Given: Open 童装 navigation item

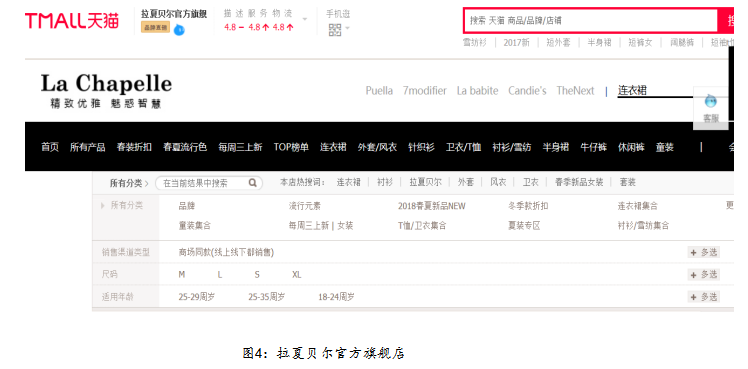Looking at the screenshot, I should [665, 147].
